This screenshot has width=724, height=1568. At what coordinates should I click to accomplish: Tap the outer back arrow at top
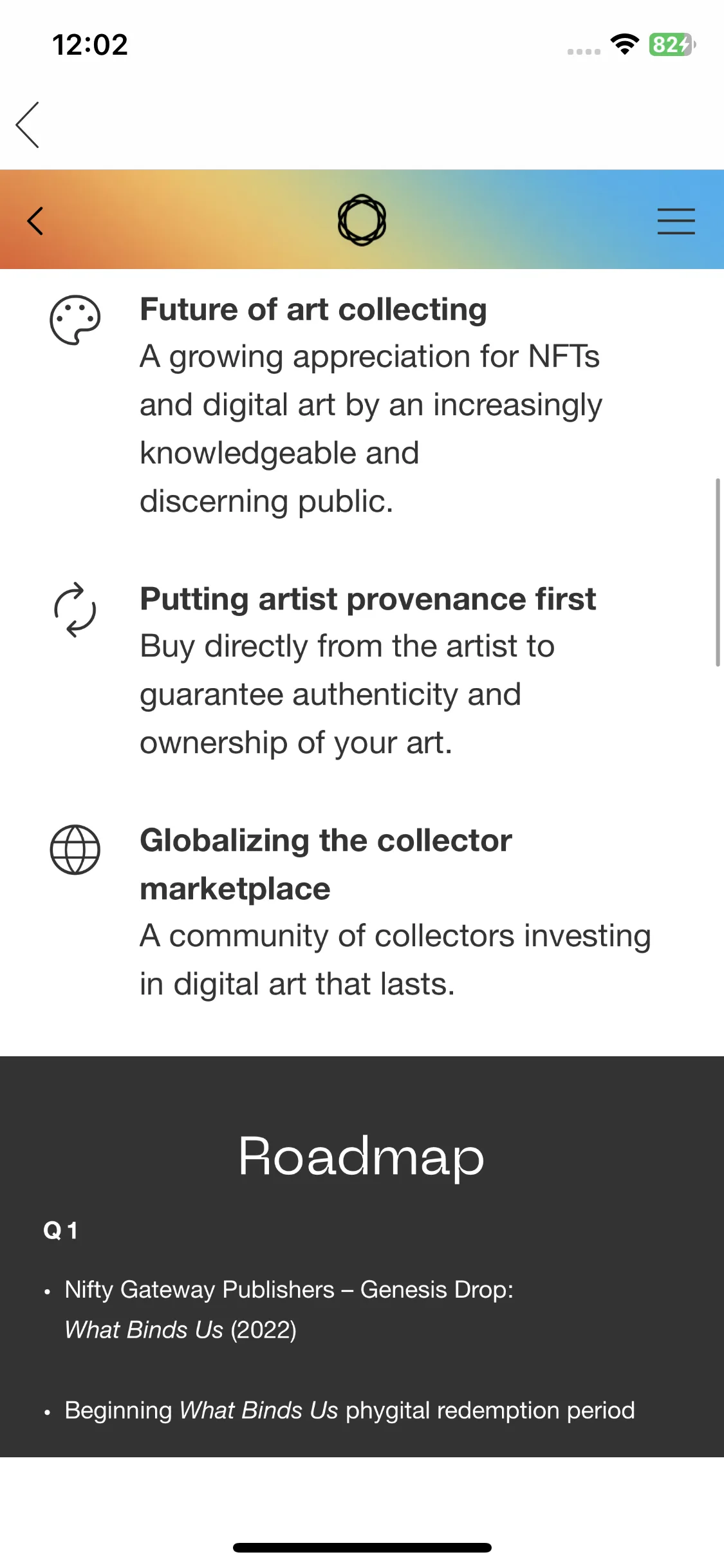(28, 125)
